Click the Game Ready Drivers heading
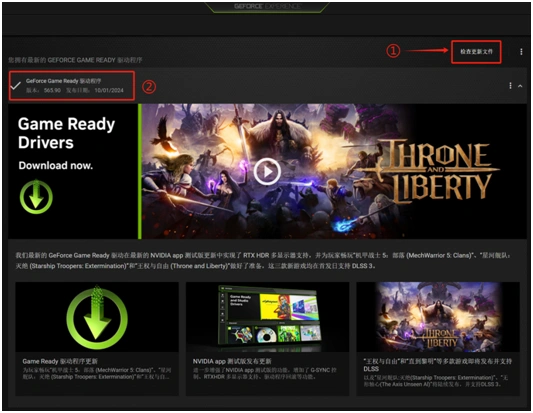 coord(66,133)
